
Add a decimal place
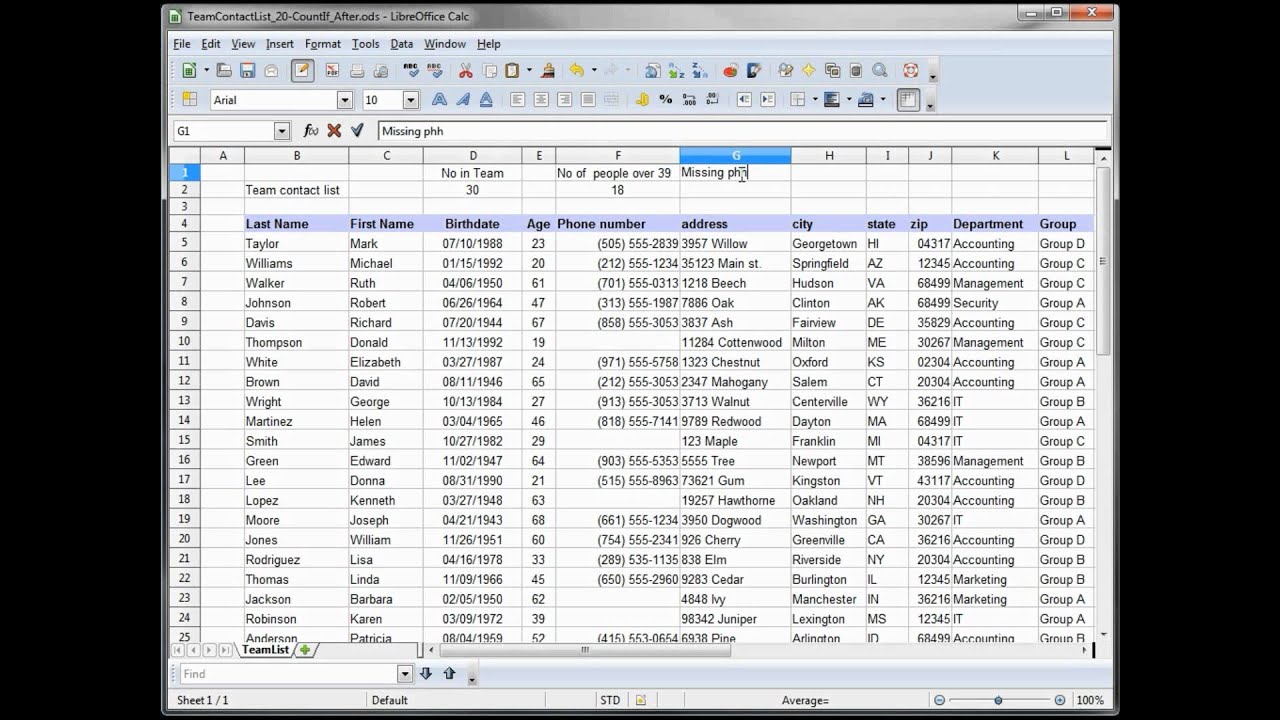[689, 100]
